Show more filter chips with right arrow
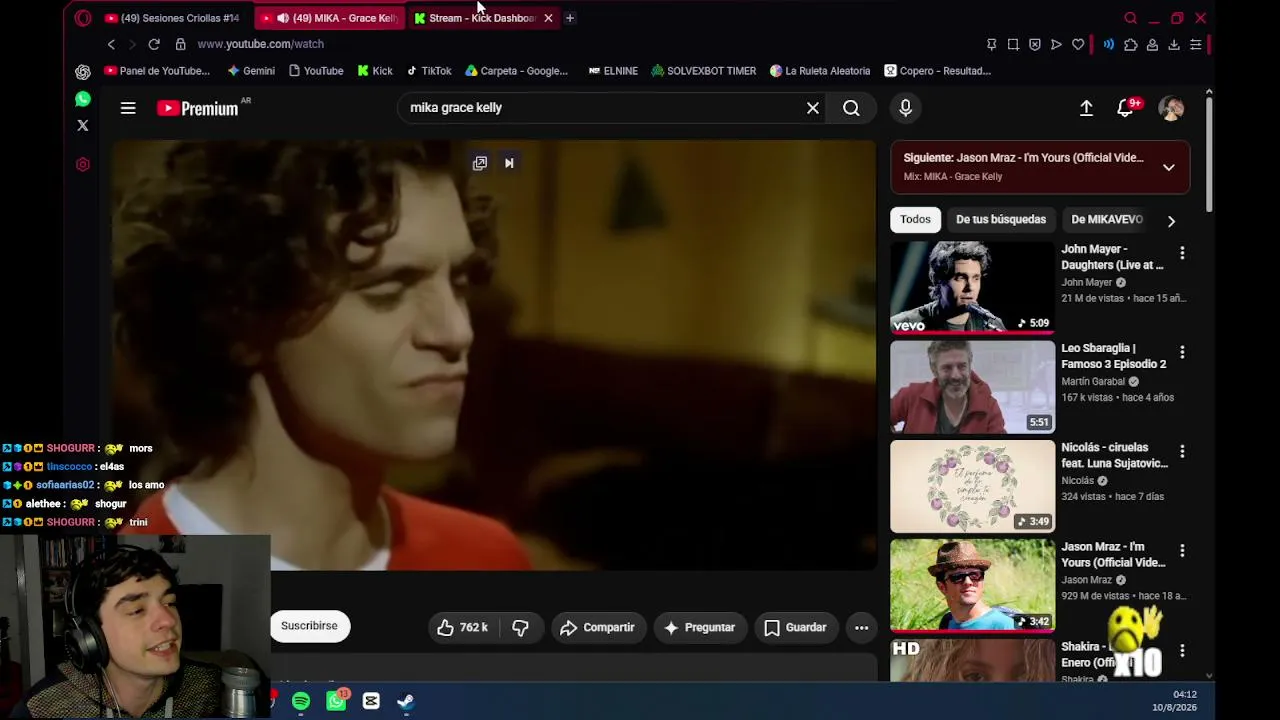Image resolution: width=1280 pixels, height=720 pixels. pos(1171,220)
